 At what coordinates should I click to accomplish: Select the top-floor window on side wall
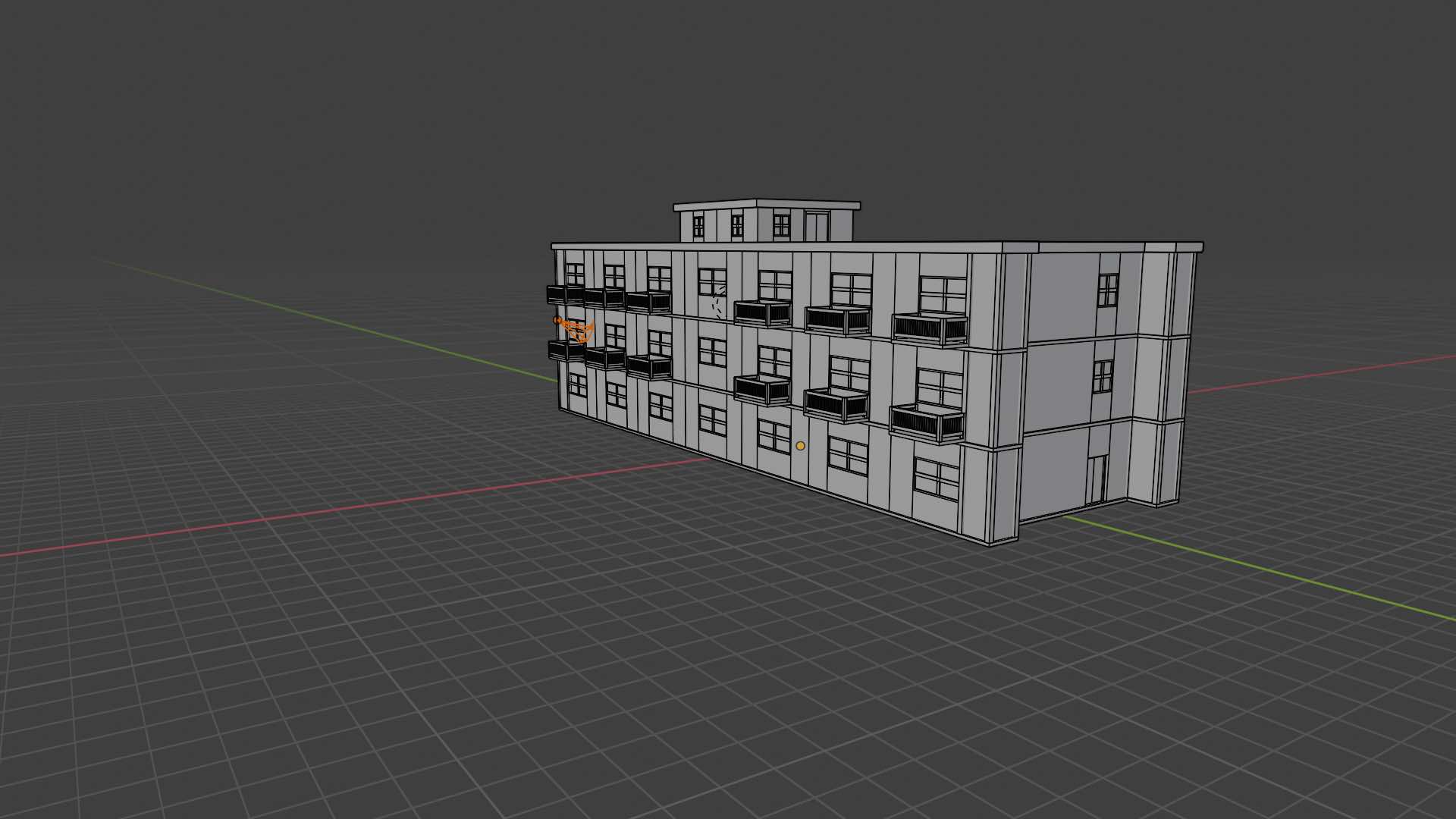[x=1108, y=290]
